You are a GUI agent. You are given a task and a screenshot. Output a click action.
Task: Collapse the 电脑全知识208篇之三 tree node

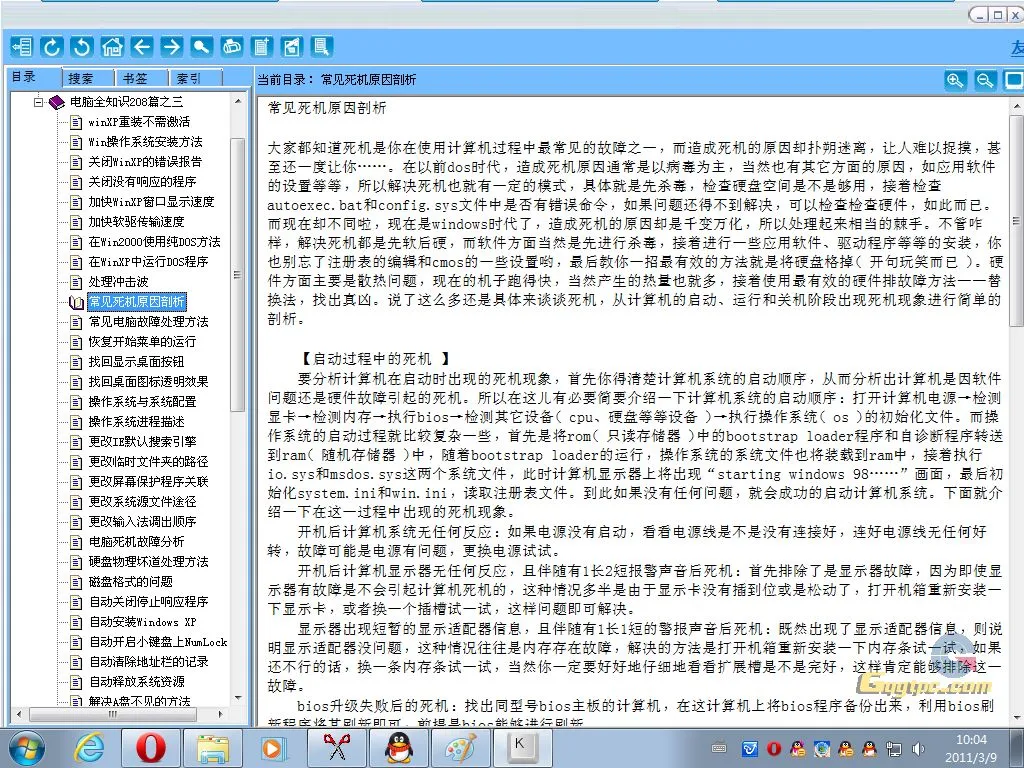click(37, 100)
